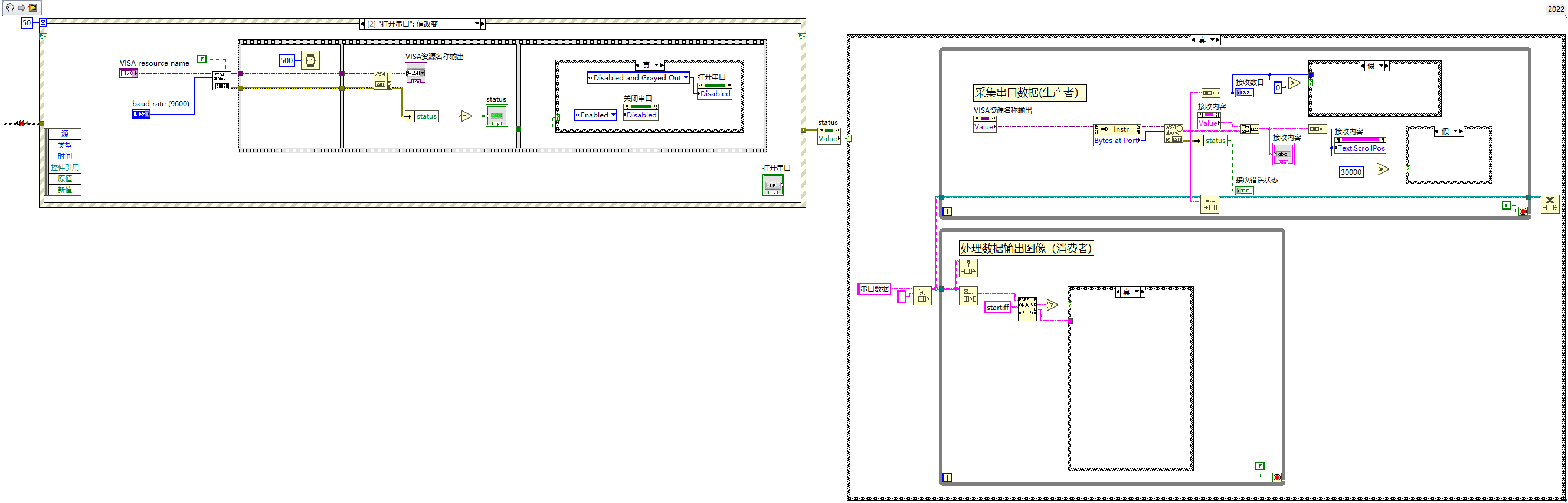Screen dimensions: 1568x503
Task: Select the Release Queue node
Action: [1550, 204]
